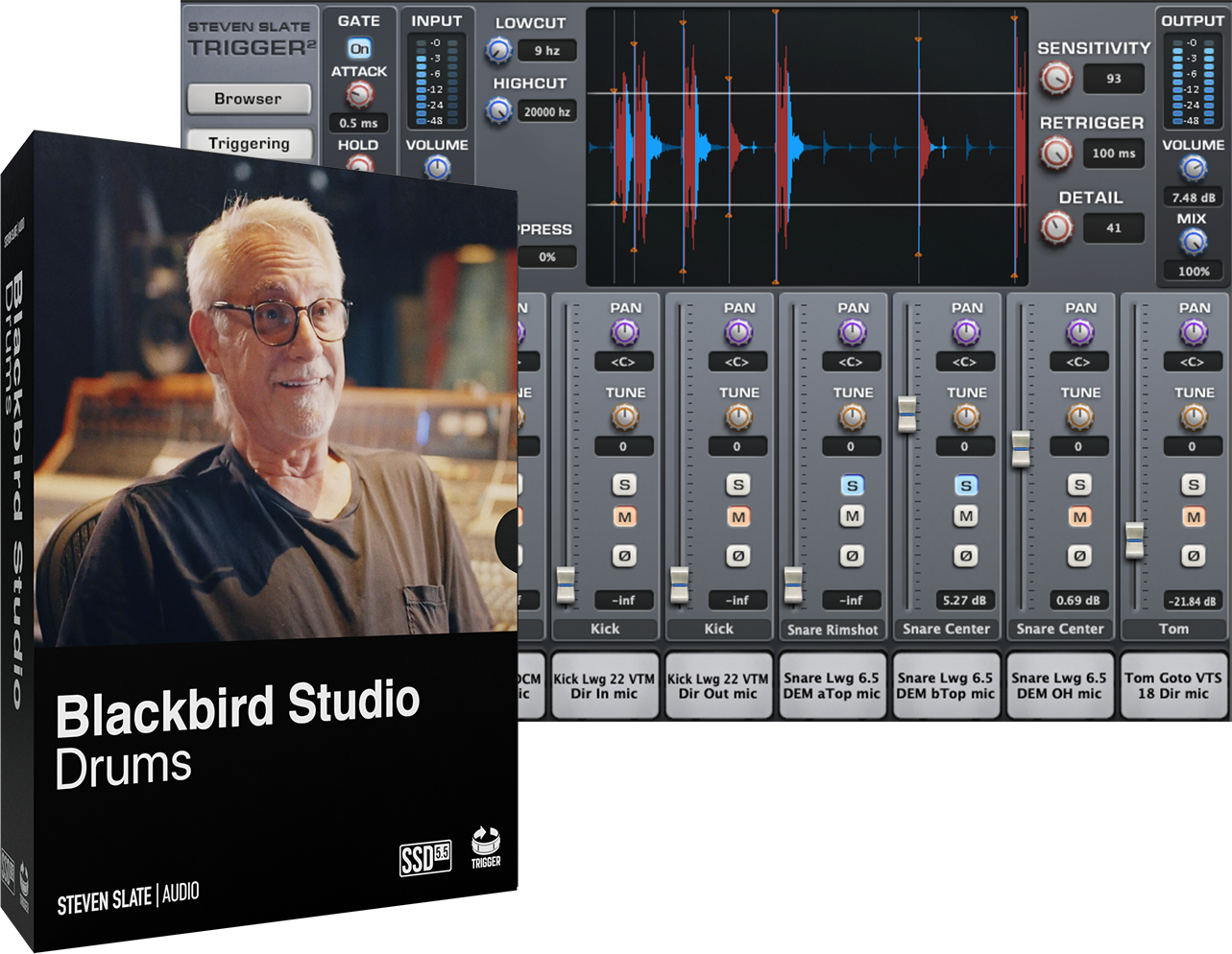Switch to the Triggering tab

(249, 143)
